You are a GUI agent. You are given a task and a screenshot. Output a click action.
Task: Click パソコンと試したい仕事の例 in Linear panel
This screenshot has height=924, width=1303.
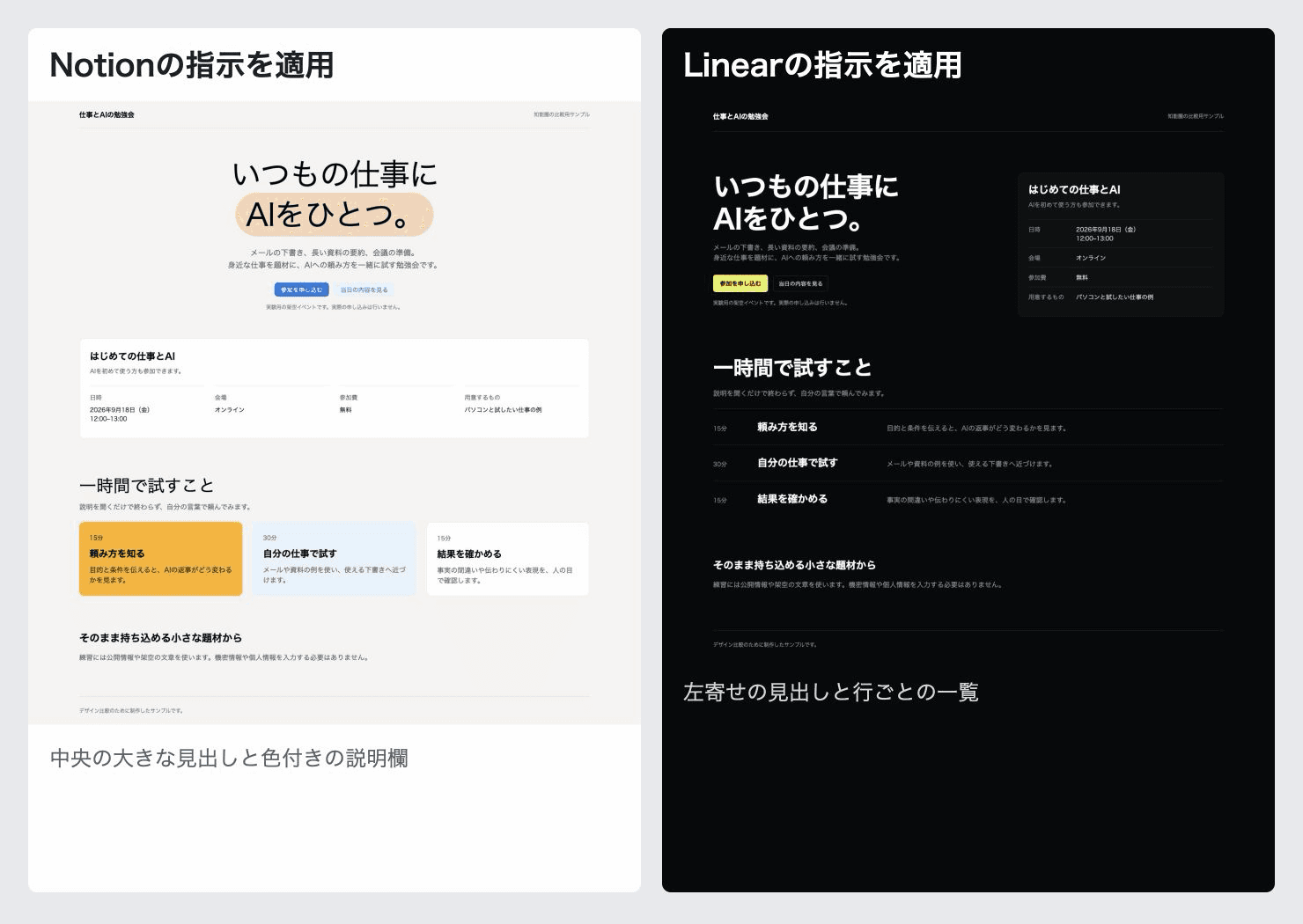[x=1115, y=297]
